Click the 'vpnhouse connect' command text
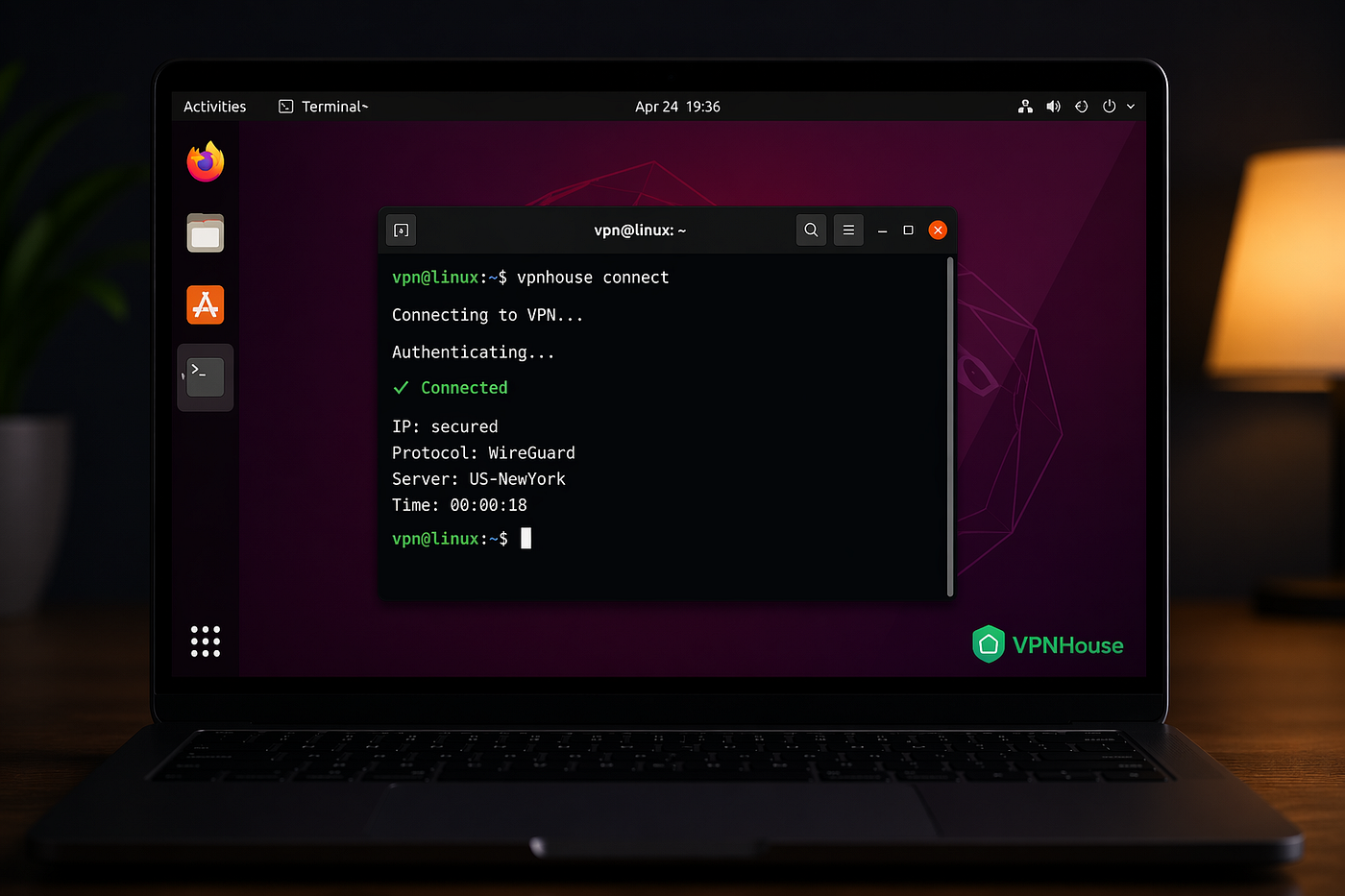 (593, 278)
